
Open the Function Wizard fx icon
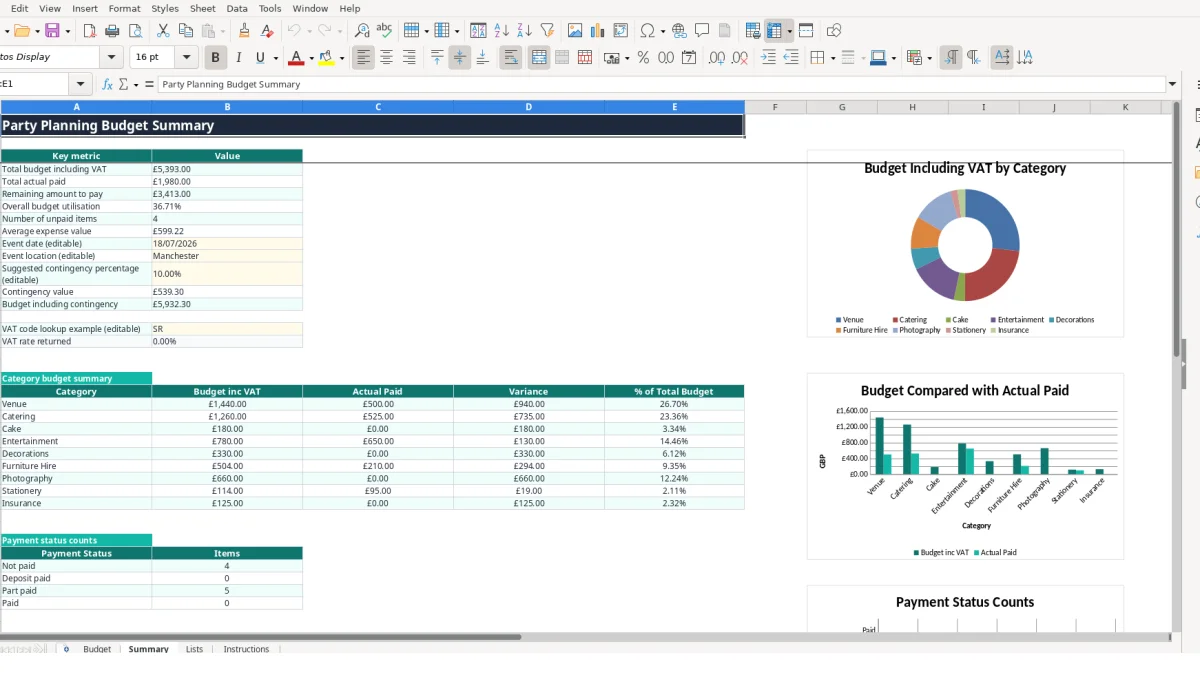coord(107,84)
